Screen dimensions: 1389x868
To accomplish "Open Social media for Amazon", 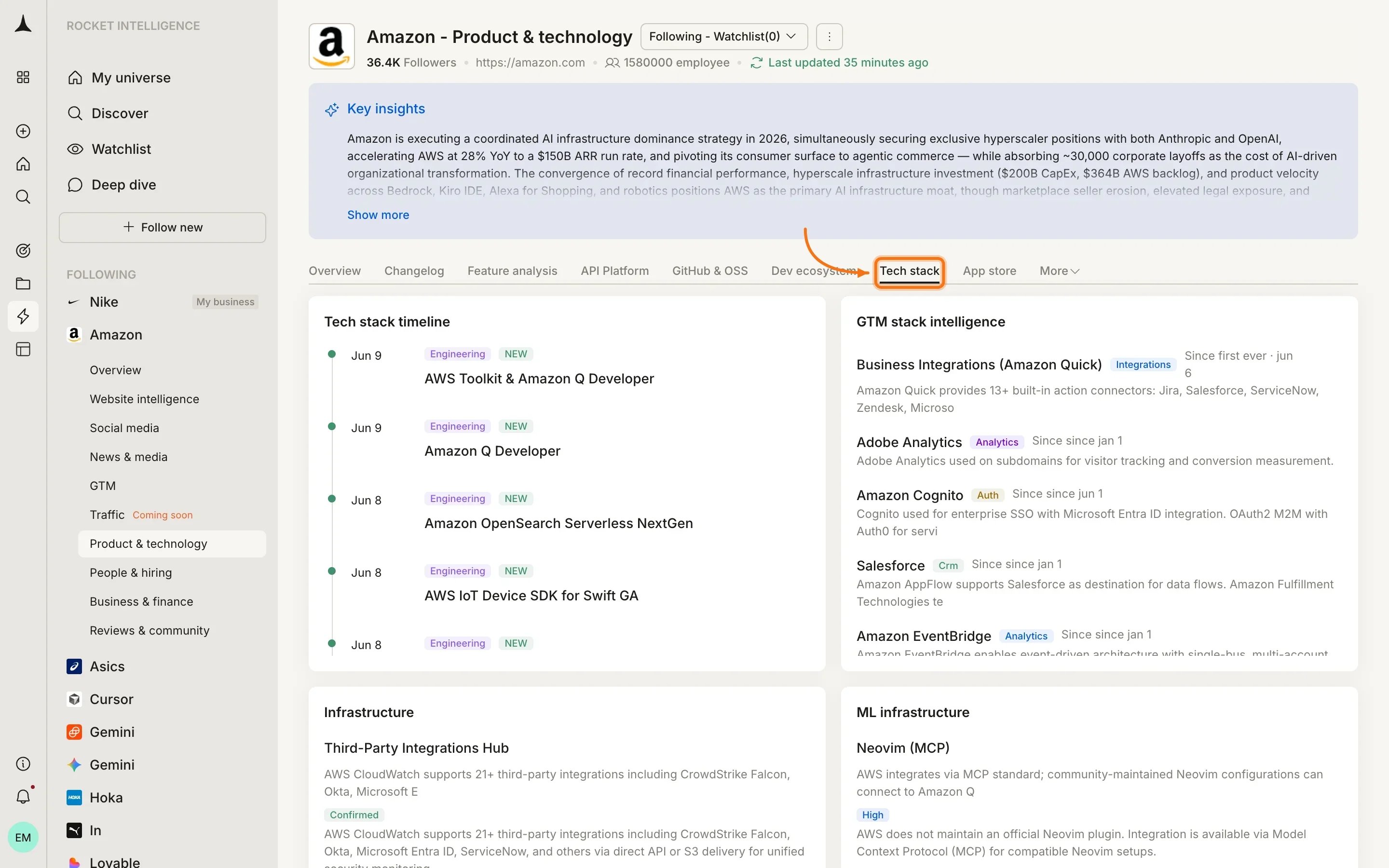I will pyautogui.click(x=124, y=428).
